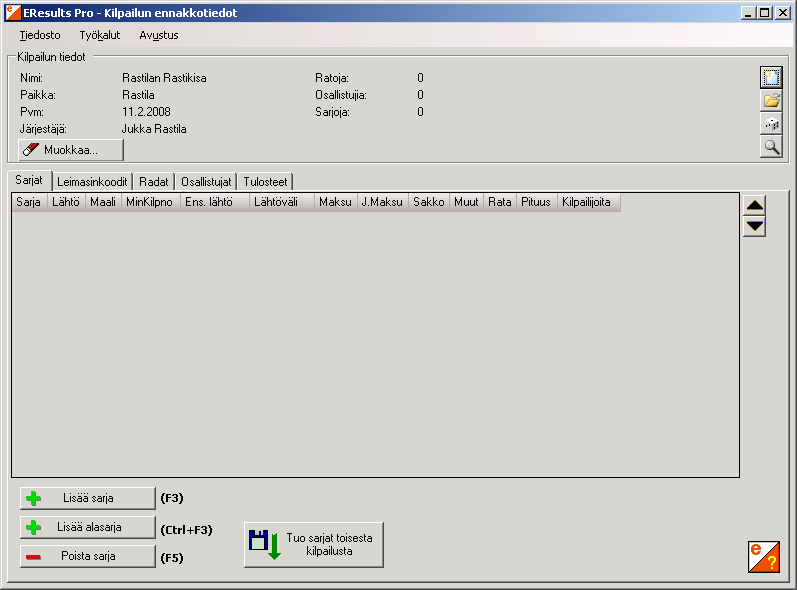Click the competition name Rastilan Rastikisa
797x590 pixels.
[164, 78]
